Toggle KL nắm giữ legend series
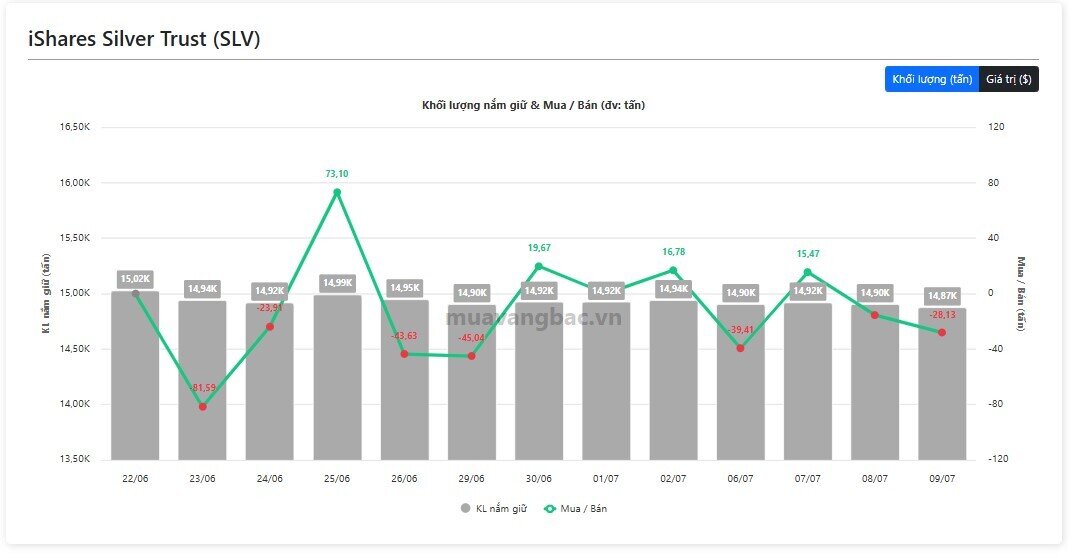Screen dimensions: 1075x558 pyautogui.click(x=494, y=509)
